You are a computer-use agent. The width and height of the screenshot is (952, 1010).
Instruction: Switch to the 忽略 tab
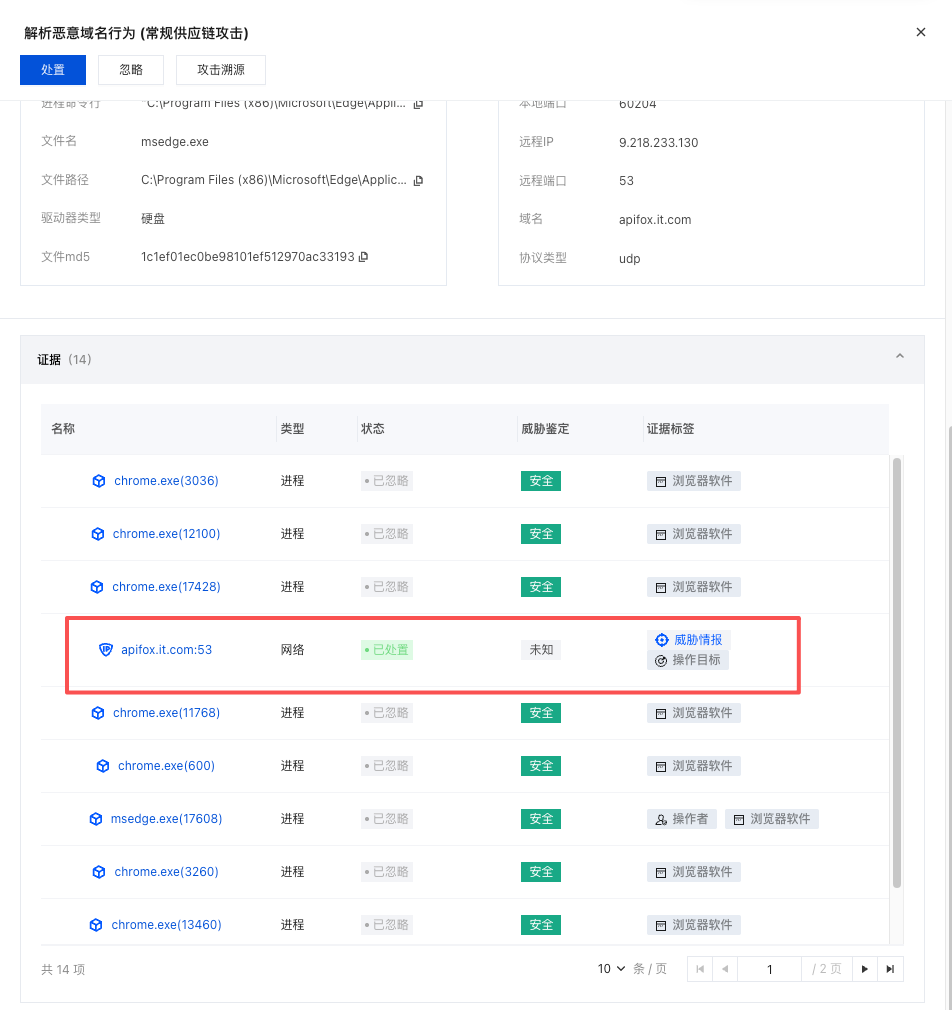click(130, 70)
